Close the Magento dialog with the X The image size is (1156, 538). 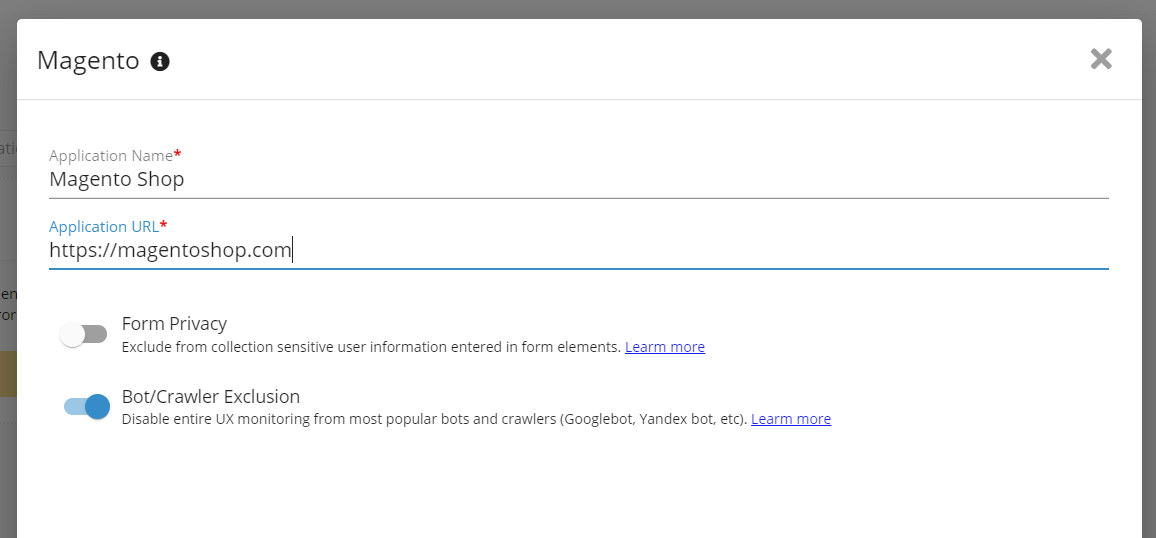[1101, 59]
